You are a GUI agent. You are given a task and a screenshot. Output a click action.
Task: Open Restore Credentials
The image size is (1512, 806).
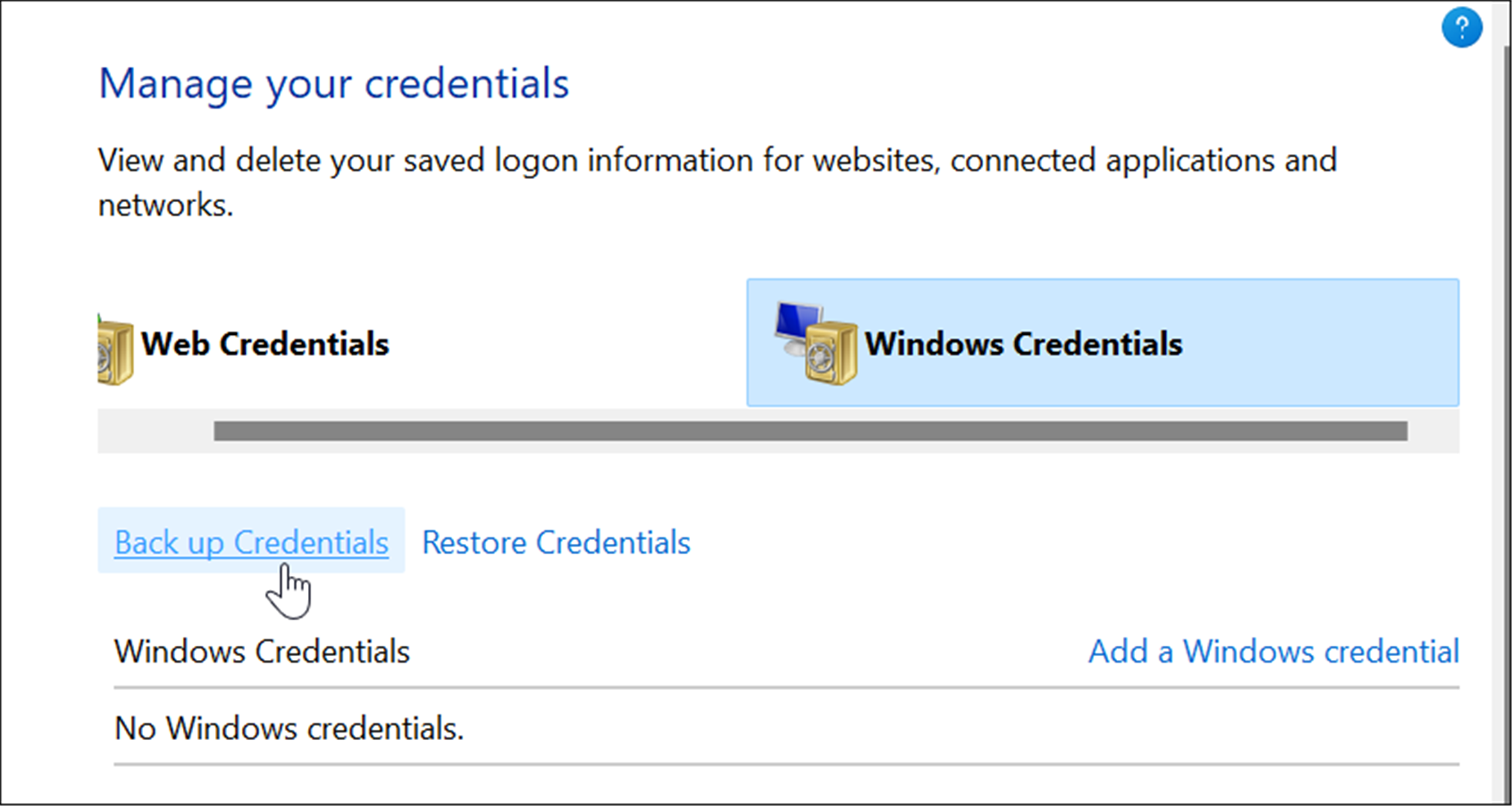click(555, 542)
